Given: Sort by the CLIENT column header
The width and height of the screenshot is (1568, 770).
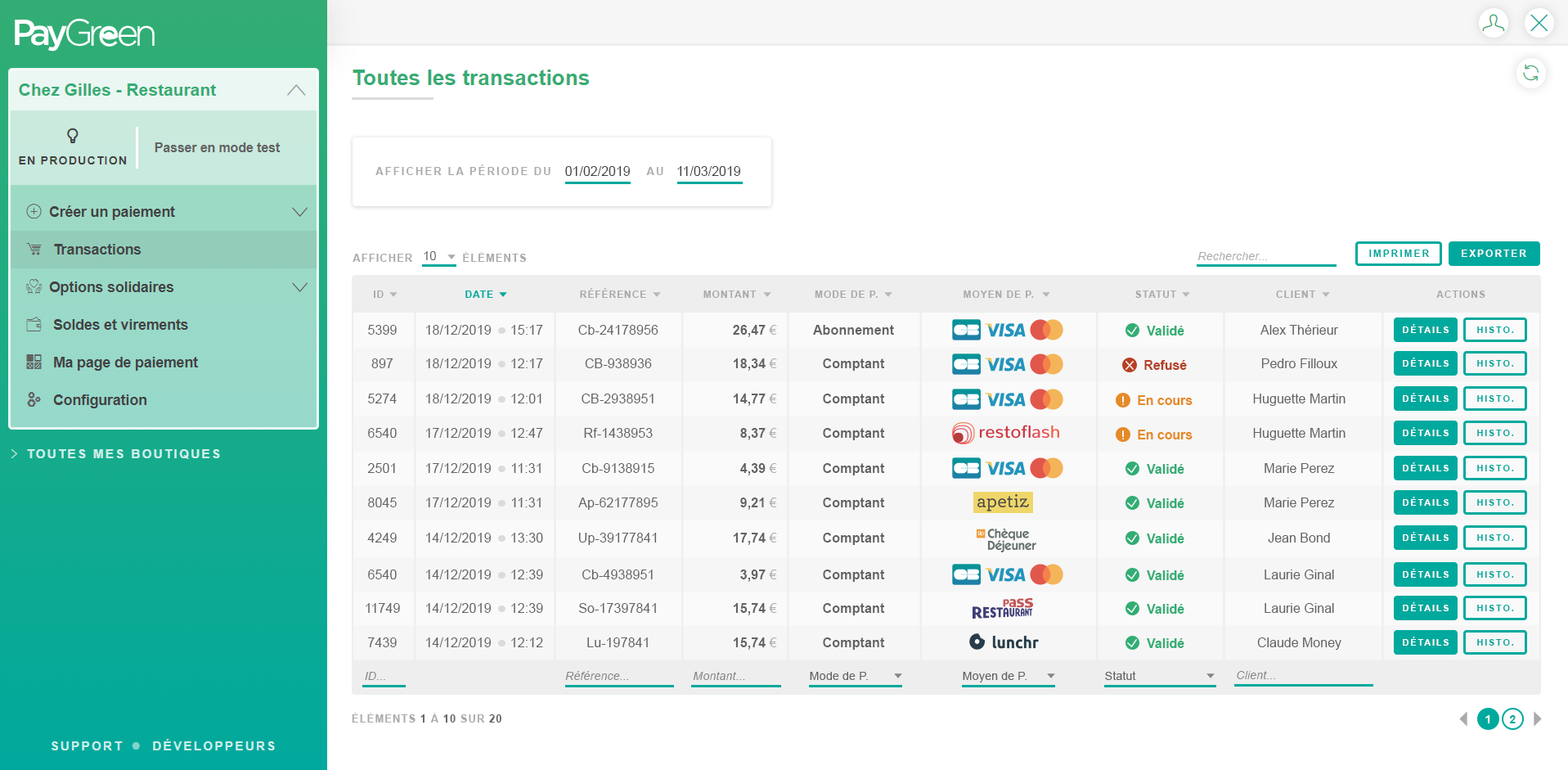Looking at the screenshot, I should click(1303, 294).
